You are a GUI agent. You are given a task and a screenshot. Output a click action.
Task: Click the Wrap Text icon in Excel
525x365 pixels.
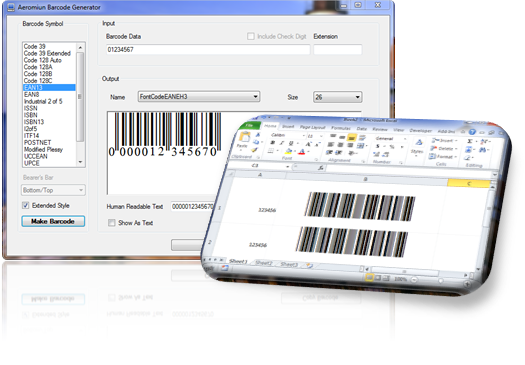coord(362,138)
